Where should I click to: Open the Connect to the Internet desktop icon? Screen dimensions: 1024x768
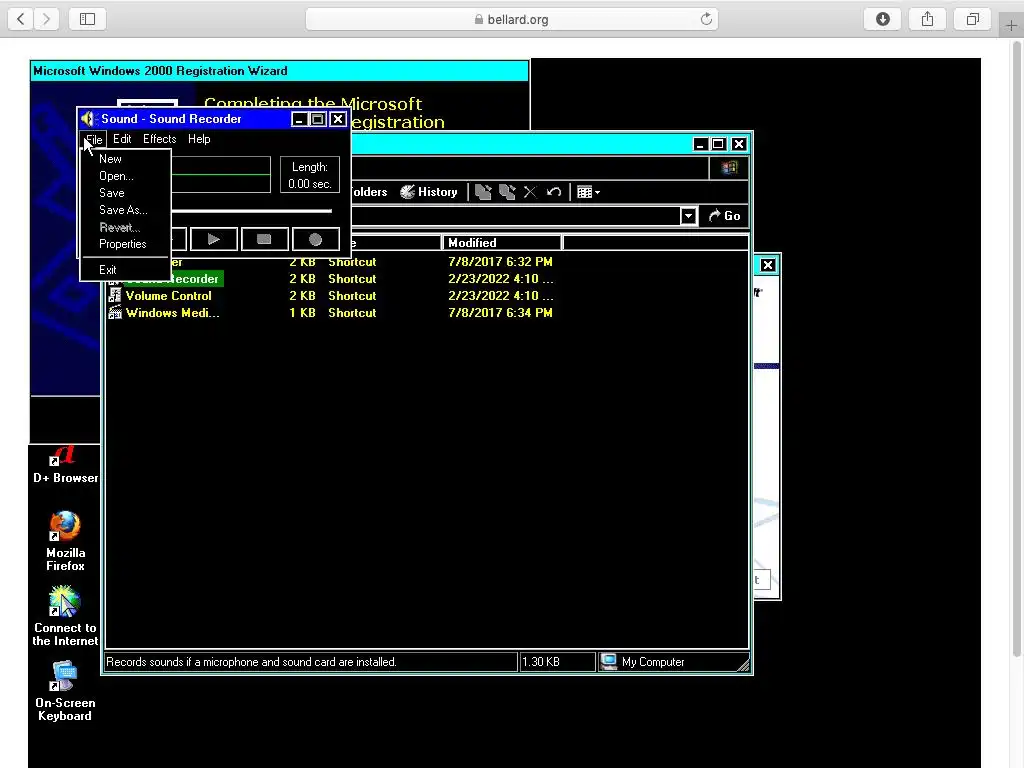(x=65, y=616)
